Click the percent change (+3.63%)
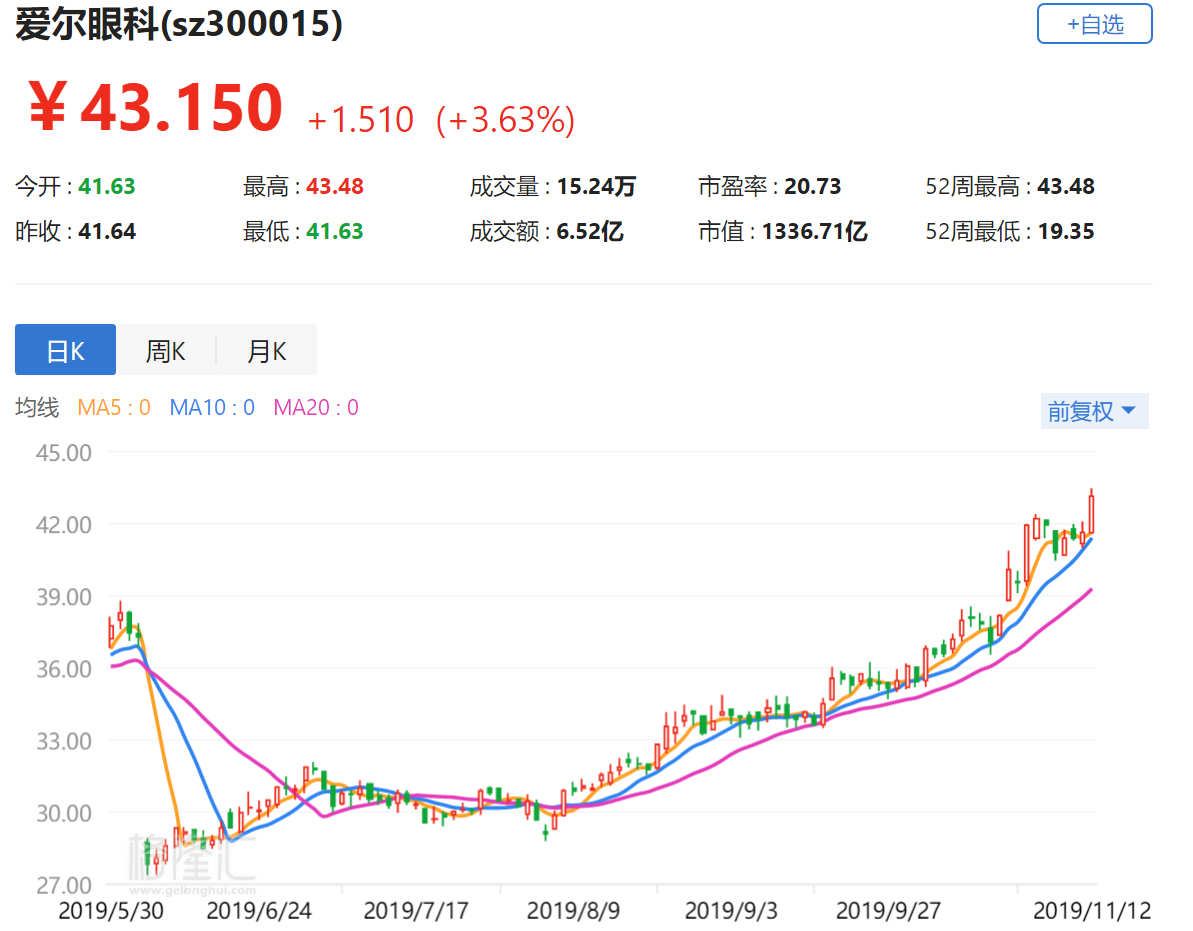This screenshot has height=931, width=1193. pyautogui.click(x=505, y=120)
